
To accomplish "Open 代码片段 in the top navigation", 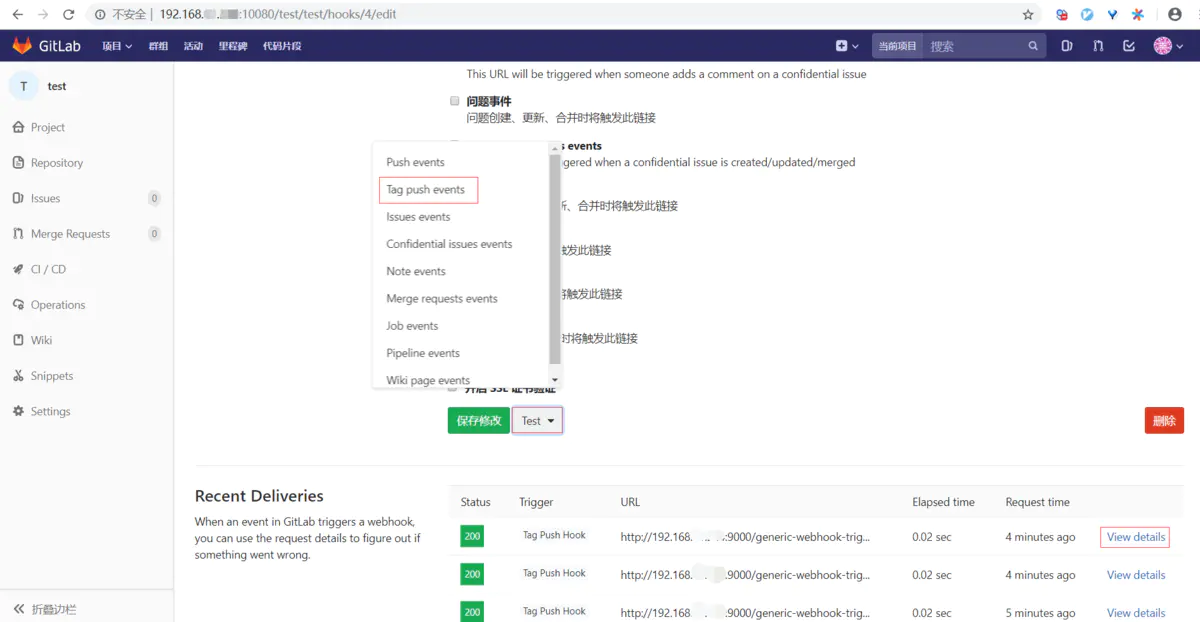I will click(x=282, y=46).
